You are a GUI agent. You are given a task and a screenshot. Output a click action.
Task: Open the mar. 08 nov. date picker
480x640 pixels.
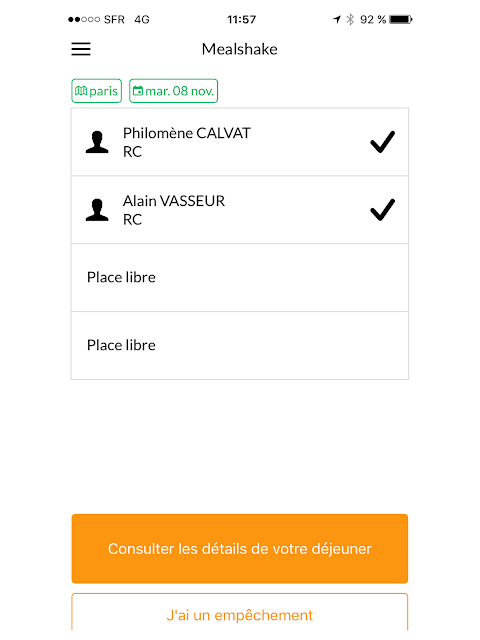tap(173, 91)
